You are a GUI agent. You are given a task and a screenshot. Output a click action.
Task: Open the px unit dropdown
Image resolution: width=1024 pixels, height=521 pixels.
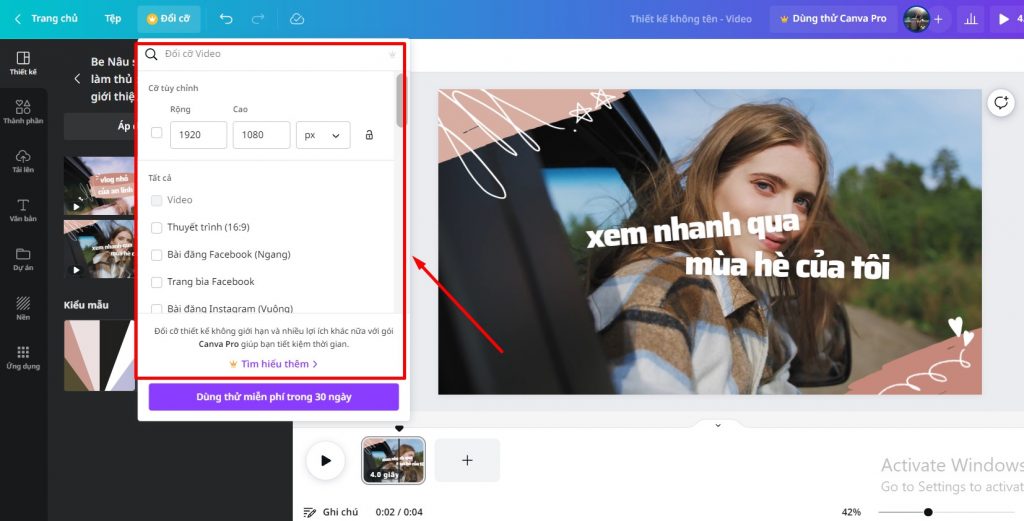[323, 135]
